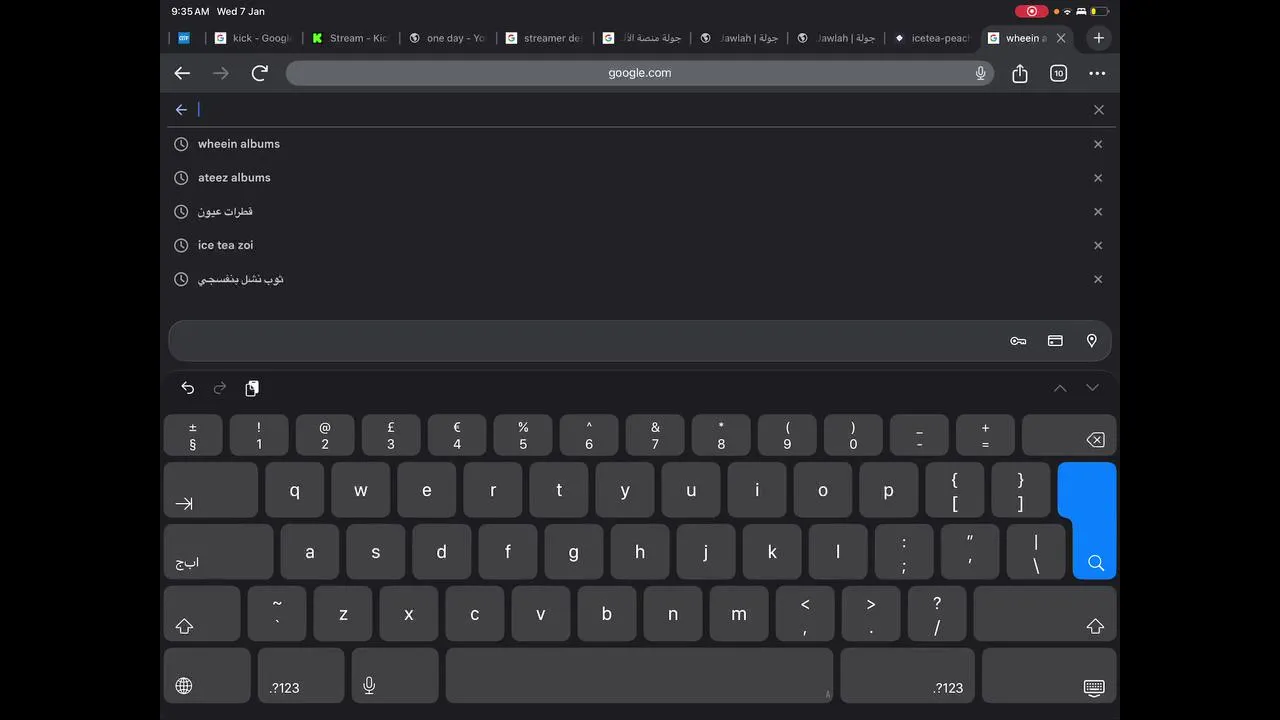Screen dimensions: 1280x720
Task: Switch to the "kick - Google" tab
Action: [252, 38]
